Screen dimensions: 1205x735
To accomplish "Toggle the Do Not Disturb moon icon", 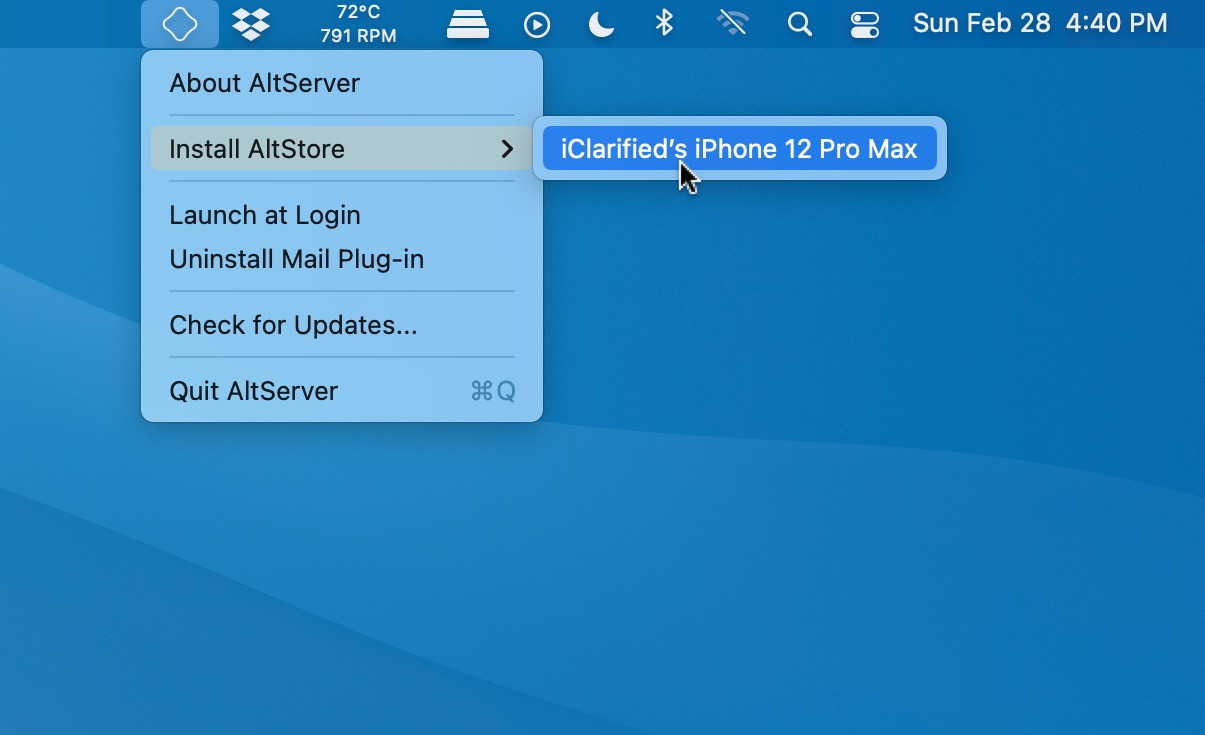I will click(x=601, y=24).
